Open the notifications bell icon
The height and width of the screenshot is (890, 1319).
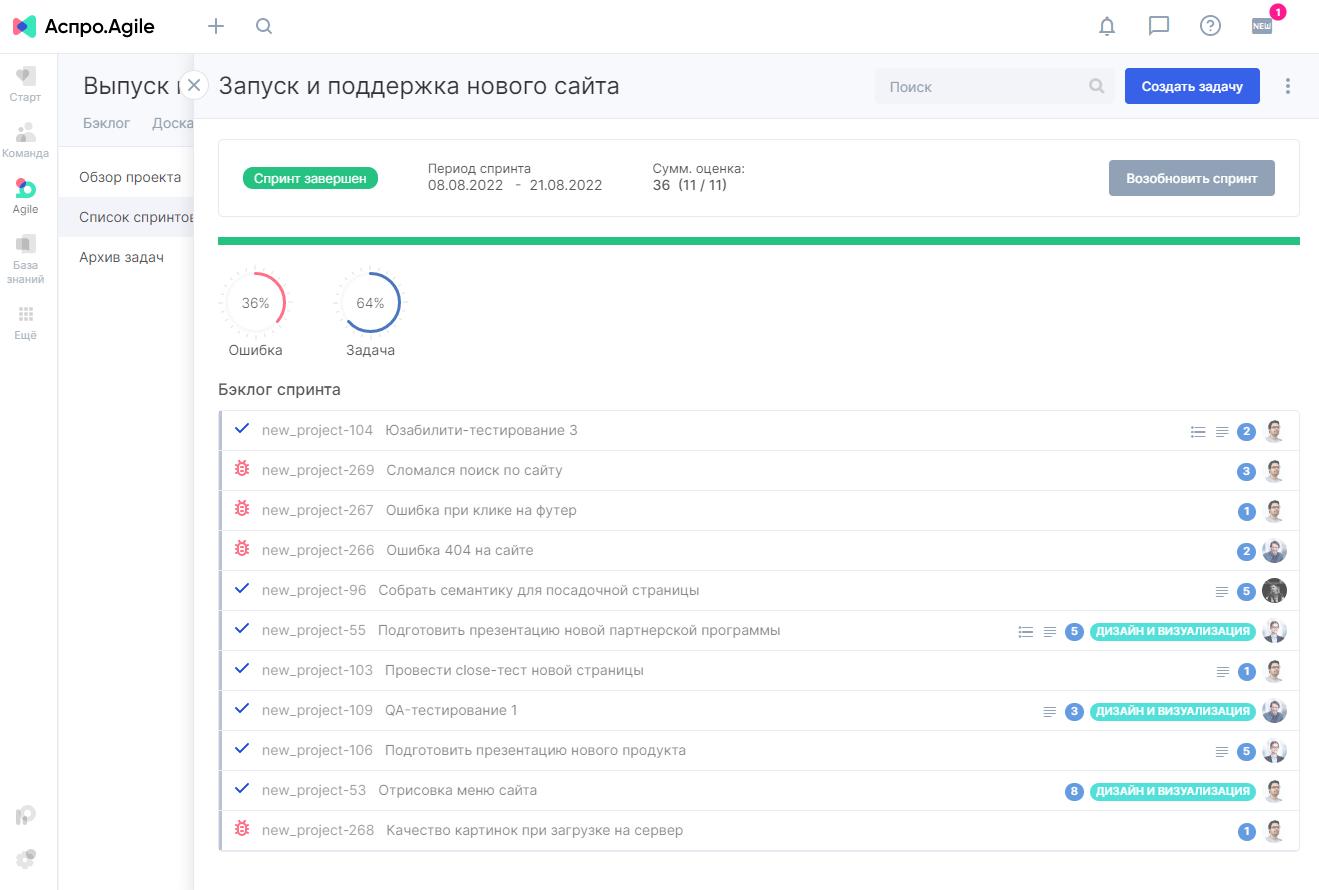pyautogui.click(x=1107, y=26)
